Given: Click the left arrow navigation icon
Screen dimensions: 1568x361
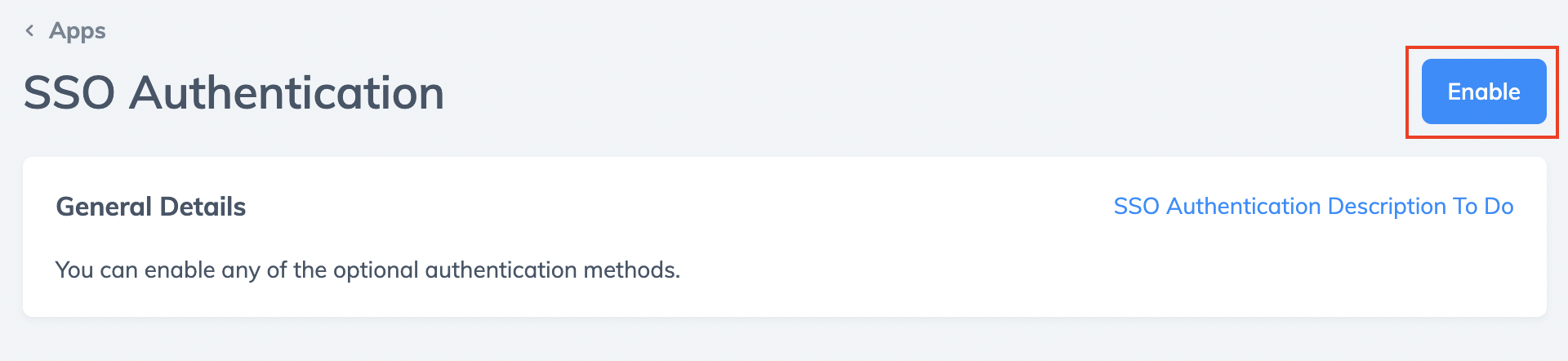Looking at the screenshot, I should 29,31.
